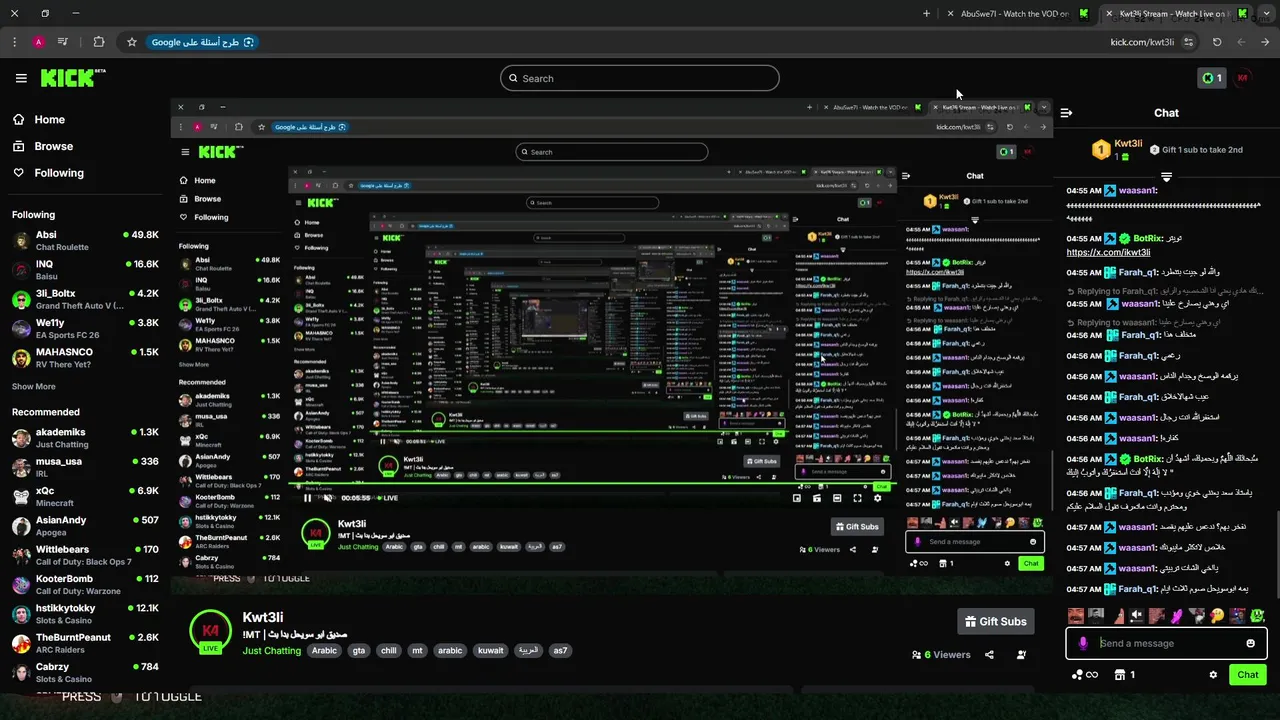
Task: Open the Kick sidebar hamburger menu
Action: 21,78
